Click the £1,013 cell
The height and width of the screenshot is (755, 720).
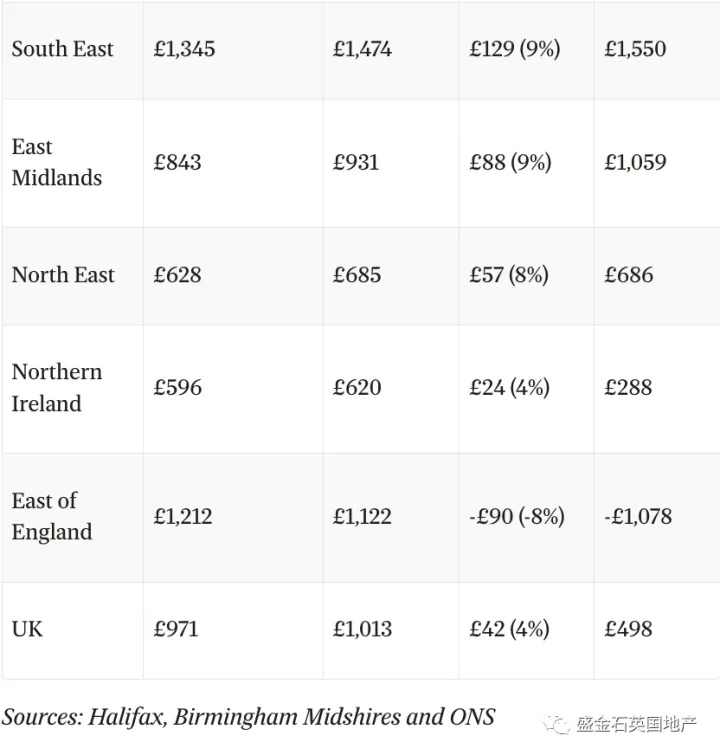pyautogui.click(x=362, y=629)
